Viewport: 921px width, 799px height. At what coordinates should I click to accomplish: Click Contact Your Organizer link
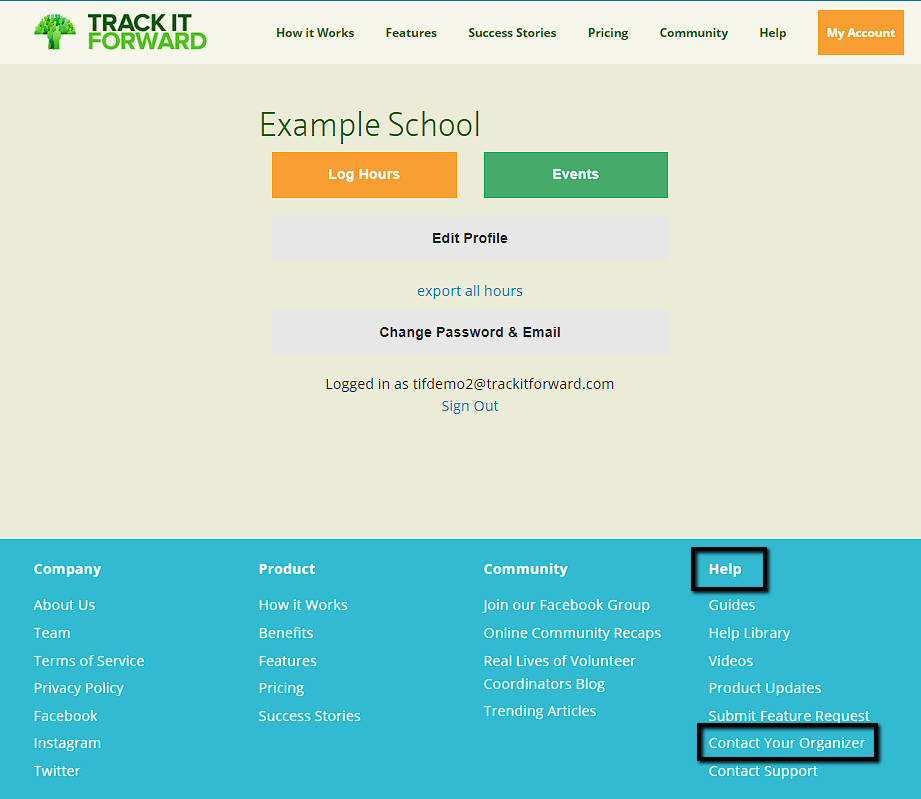[x=786, y=743]
